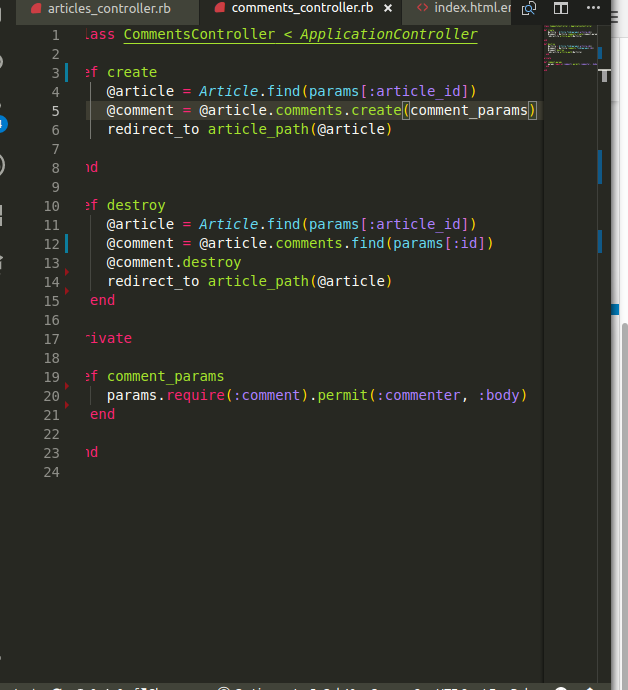Click the red deleted-lines marker below line 13

67,272
